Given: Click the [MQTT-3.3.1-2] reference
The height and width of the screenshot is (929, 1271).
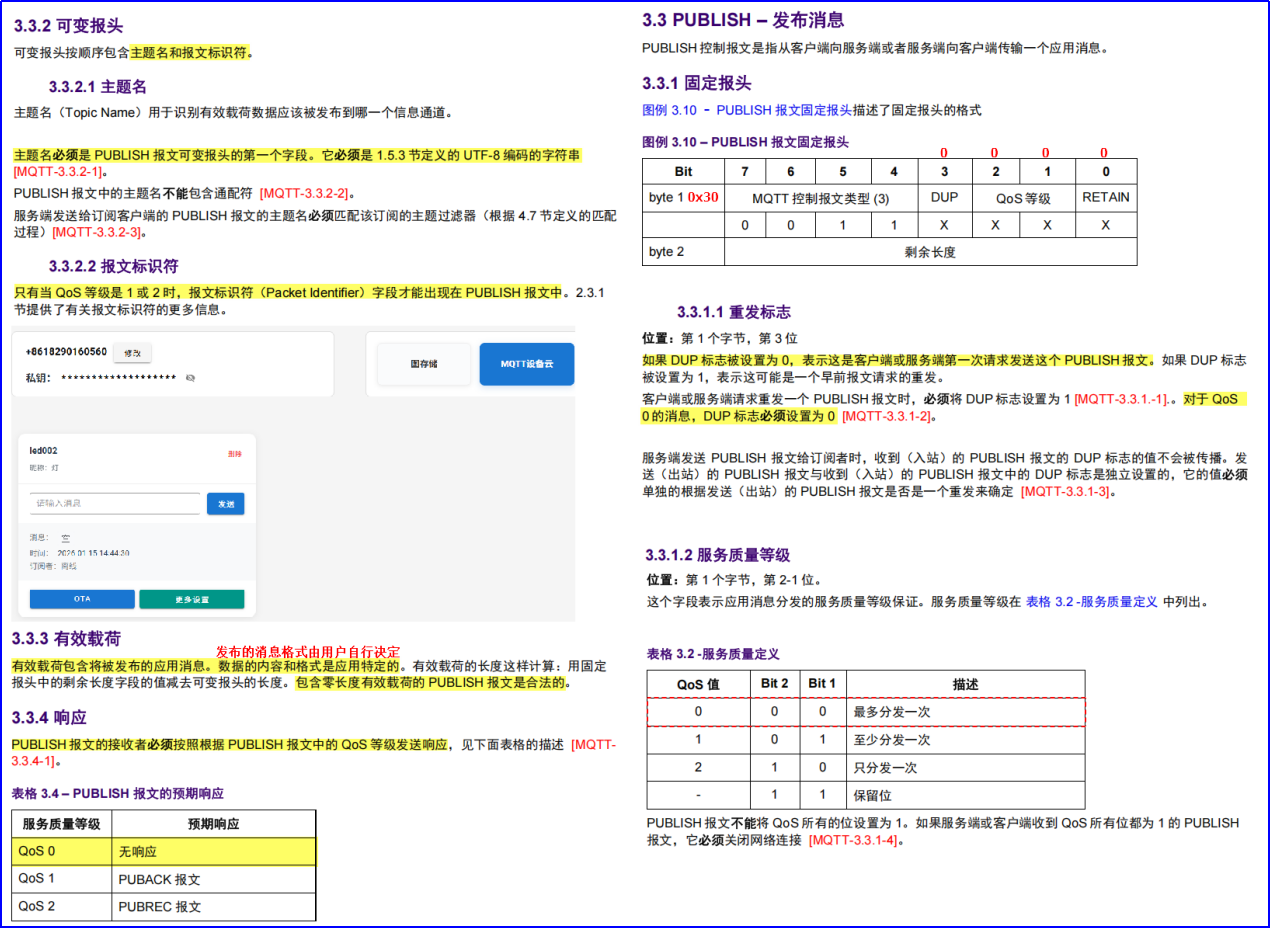Looking at the screenshot, I should (x=887, y=416).
